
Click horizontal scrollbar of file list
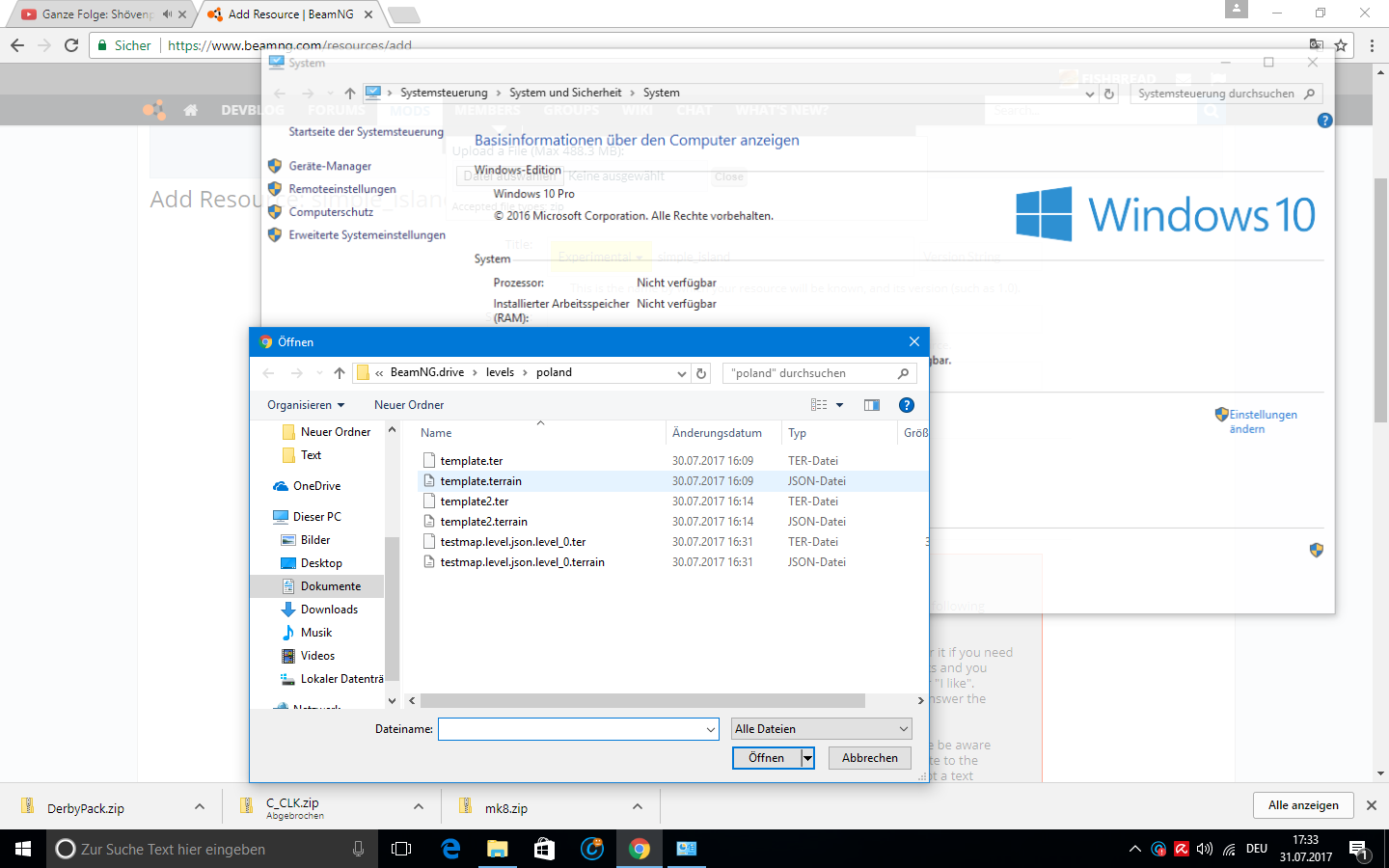642,701
